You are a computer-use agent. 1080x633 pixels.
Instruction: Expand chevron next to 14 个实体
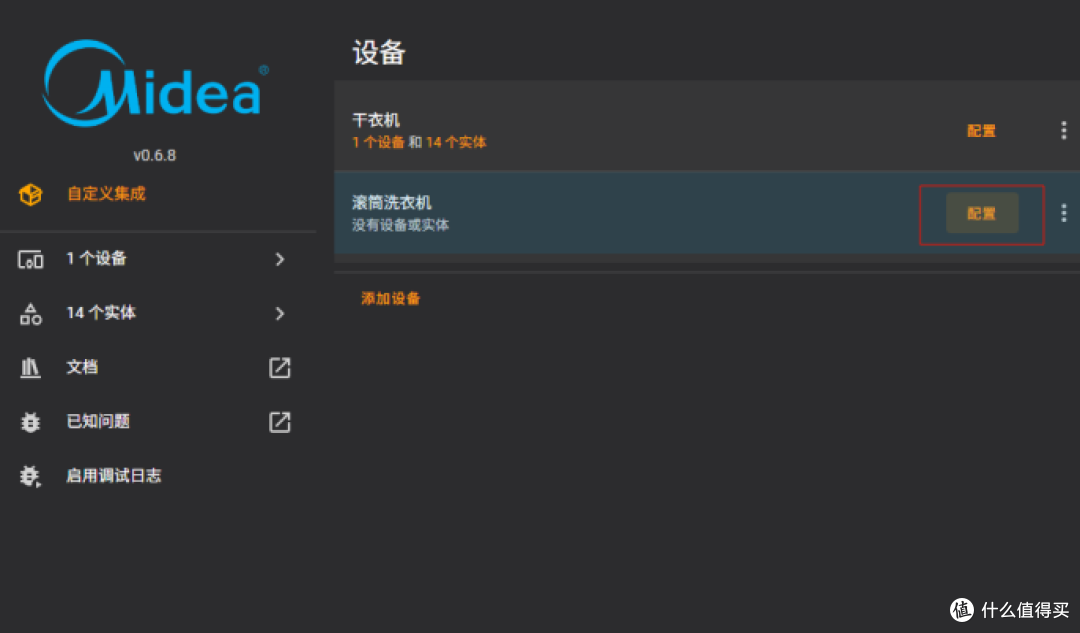280,313
